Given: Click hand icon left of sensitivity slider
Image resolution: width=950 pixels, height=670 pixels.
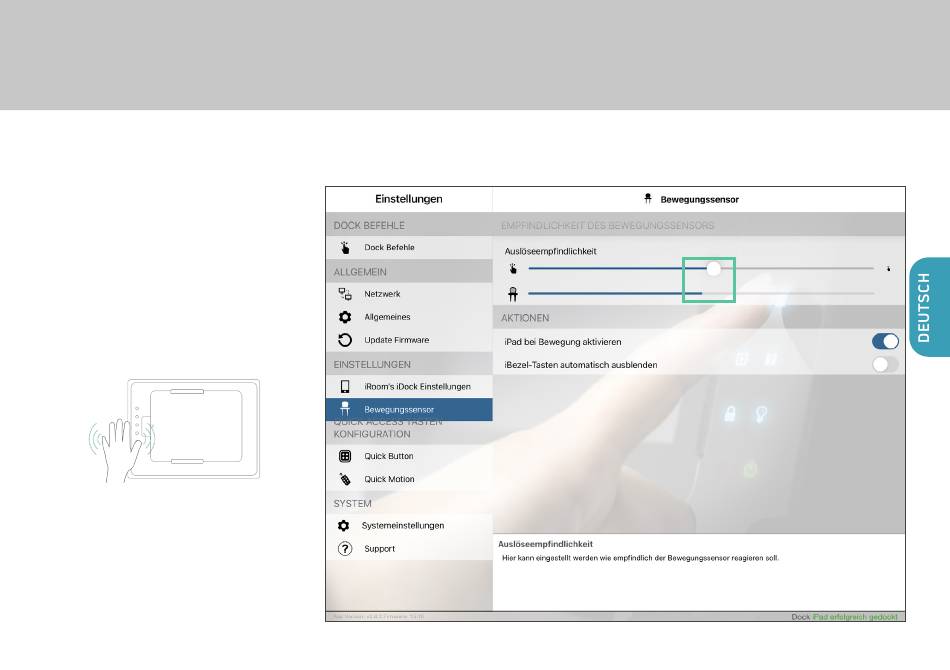Looking at the screenshot, I should point(513,268).
